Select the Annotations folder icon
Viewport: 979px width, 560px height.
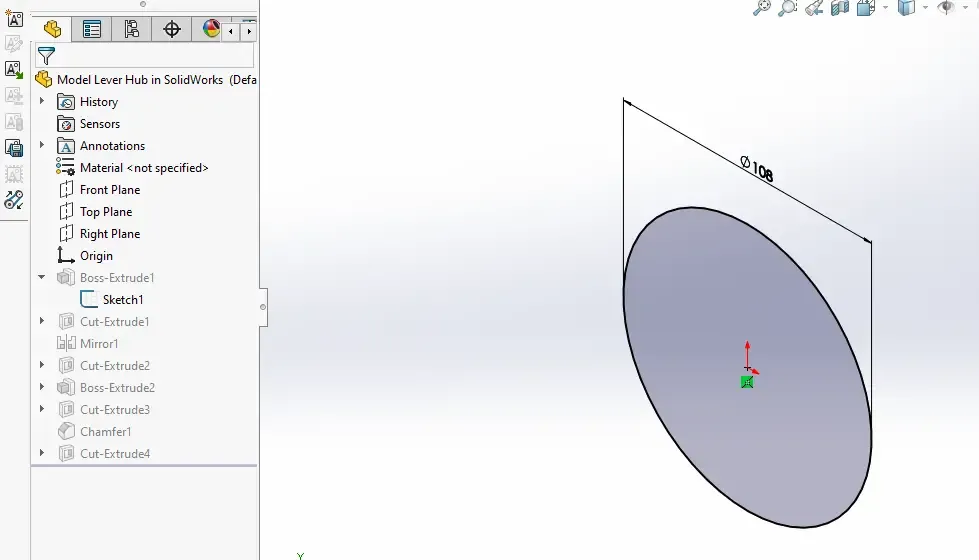(x=66, y=146)
